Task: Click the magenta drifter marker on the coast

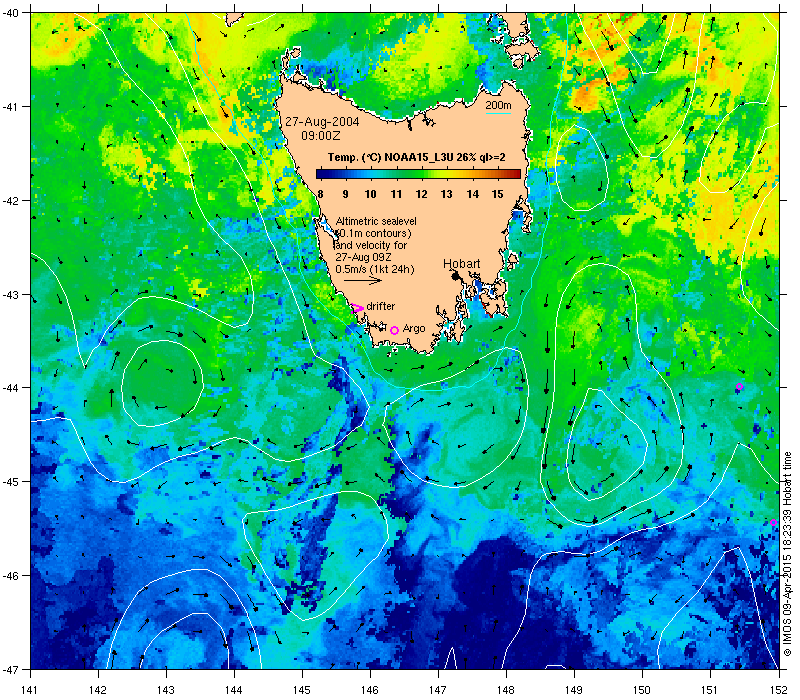Action: [x=357, y=308]
